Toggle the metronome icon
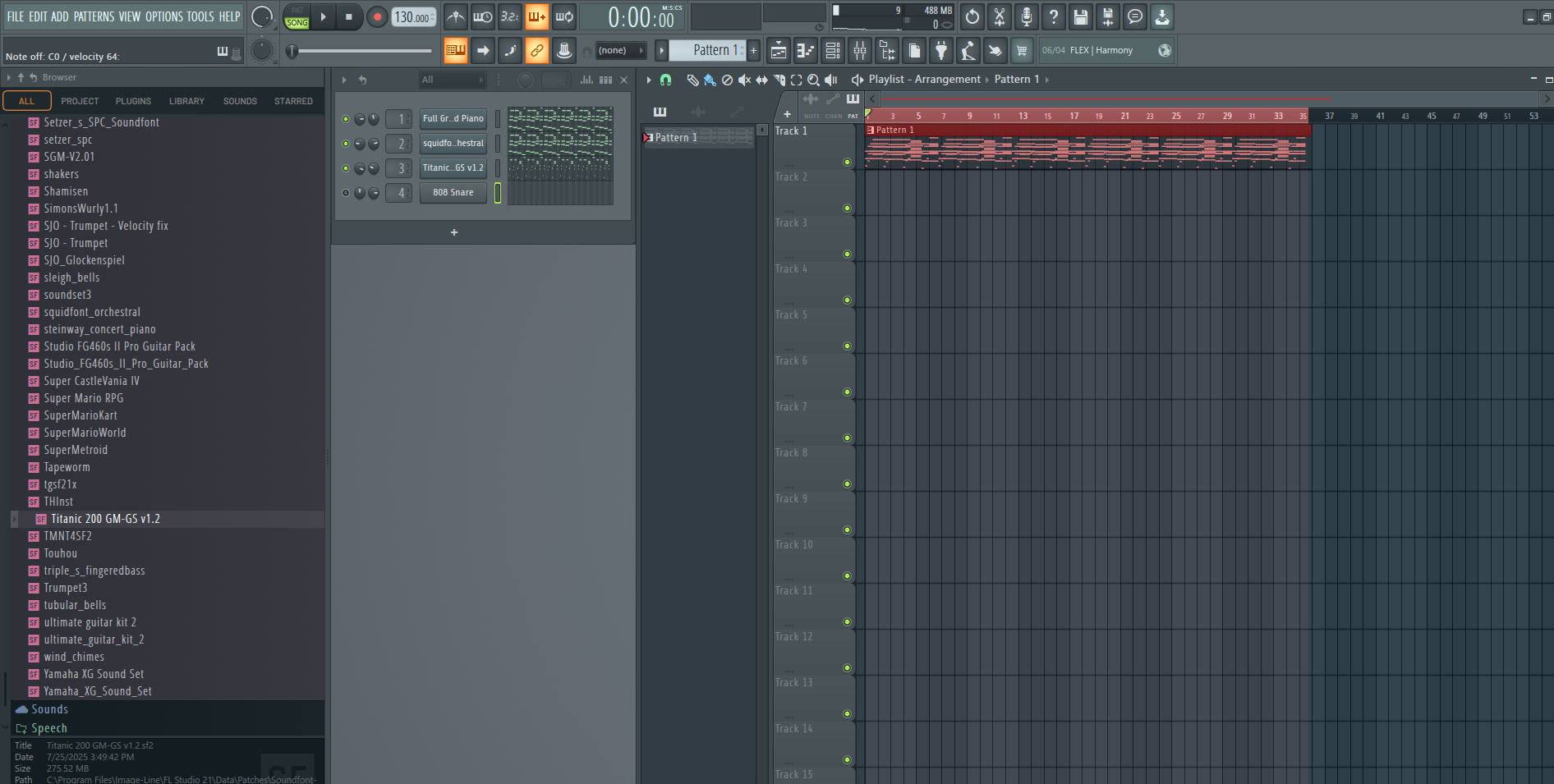Screen dimensions: 1554x784 (x=456, y=16)
